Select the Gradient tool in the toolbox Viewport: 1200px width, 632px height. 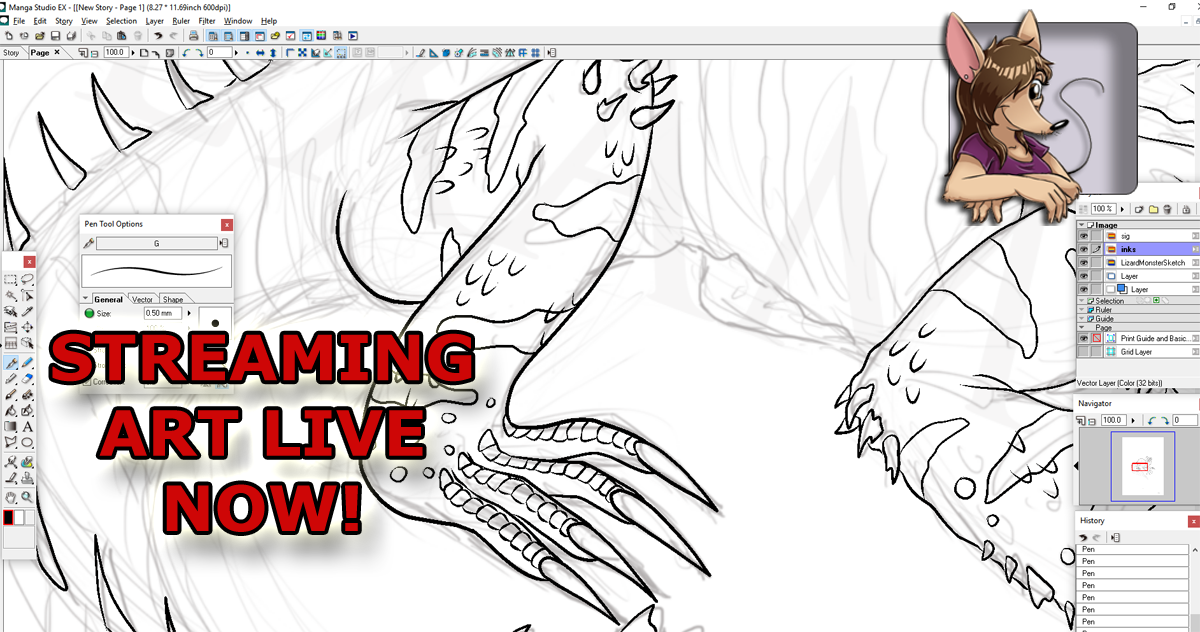pyautogui.click(x=10, y=427)
